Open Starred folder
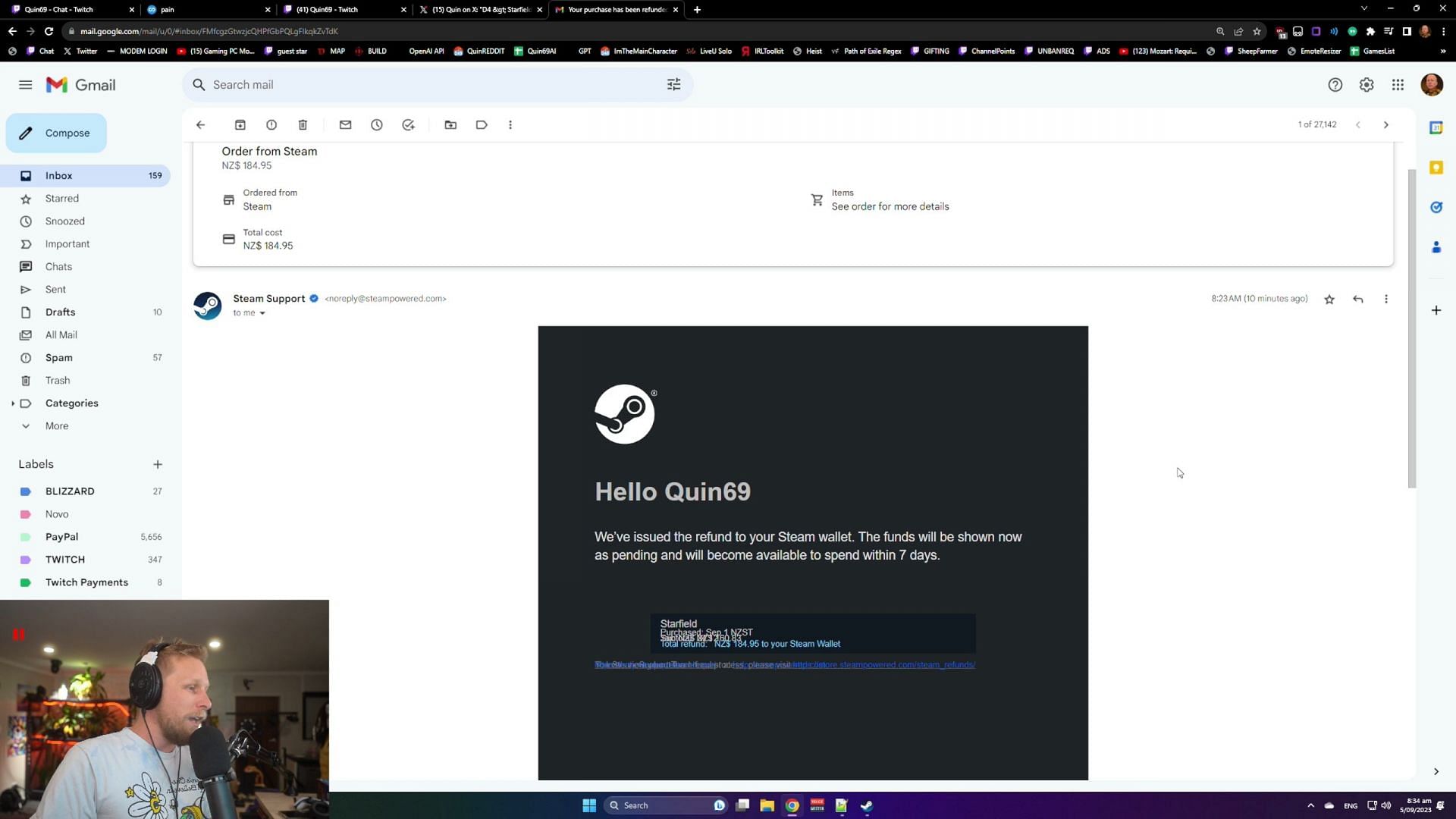 pos(85,199)
